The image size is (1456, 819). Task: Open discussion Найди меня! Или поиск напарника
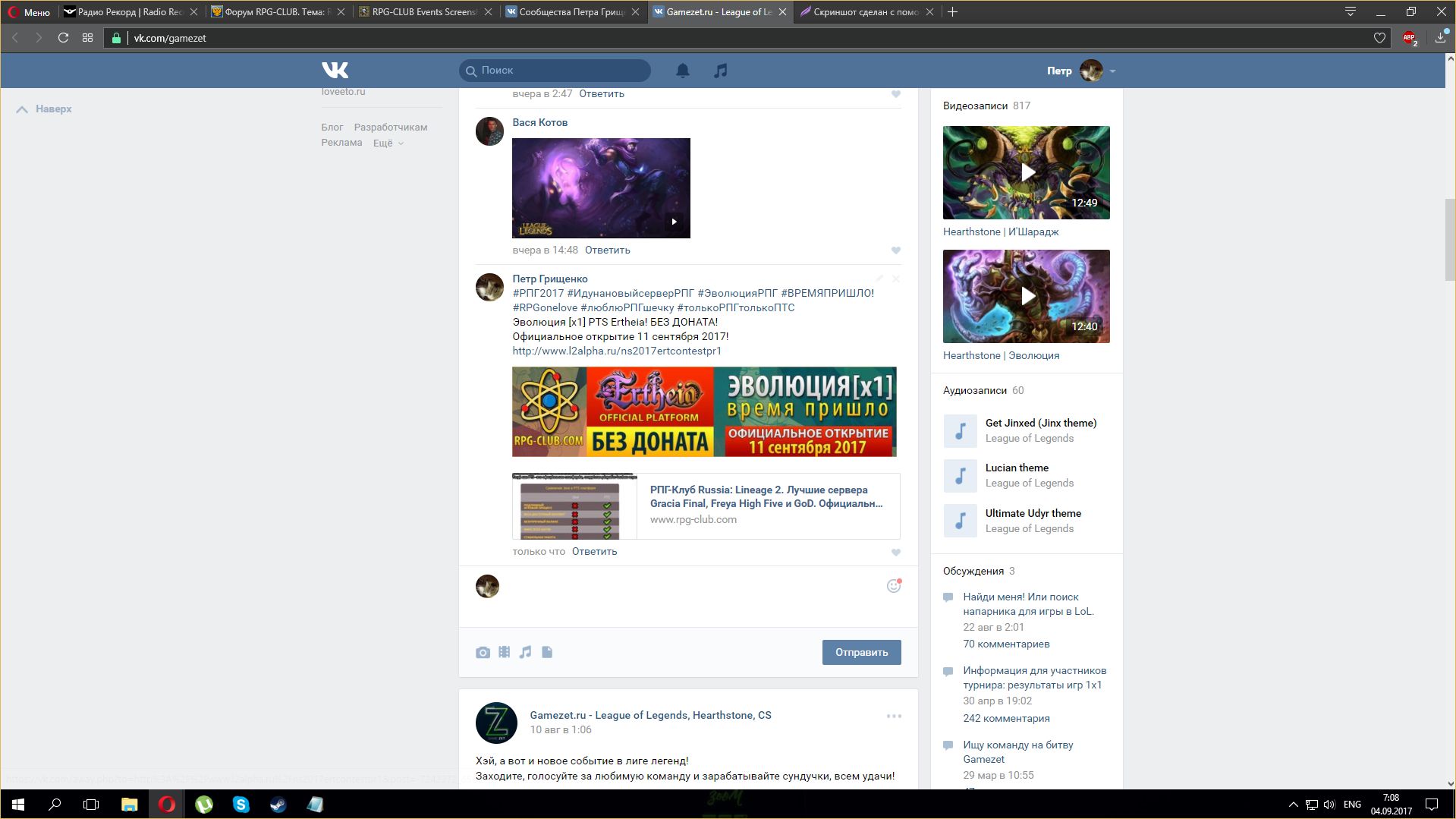pyautogui.click(x=1028, y=604)
